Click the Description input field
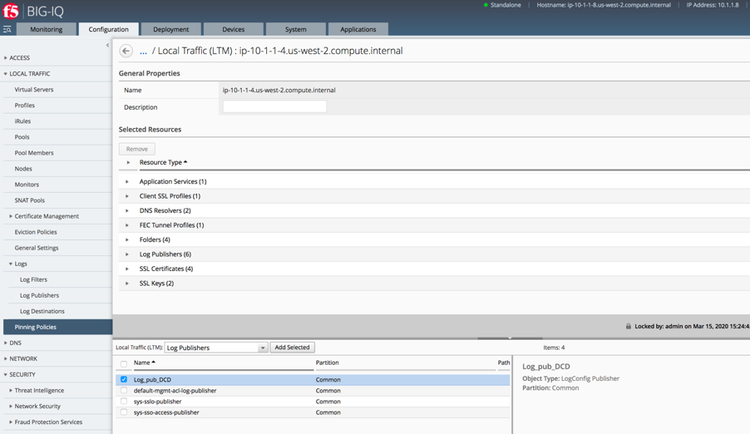 tap(275, 107)
